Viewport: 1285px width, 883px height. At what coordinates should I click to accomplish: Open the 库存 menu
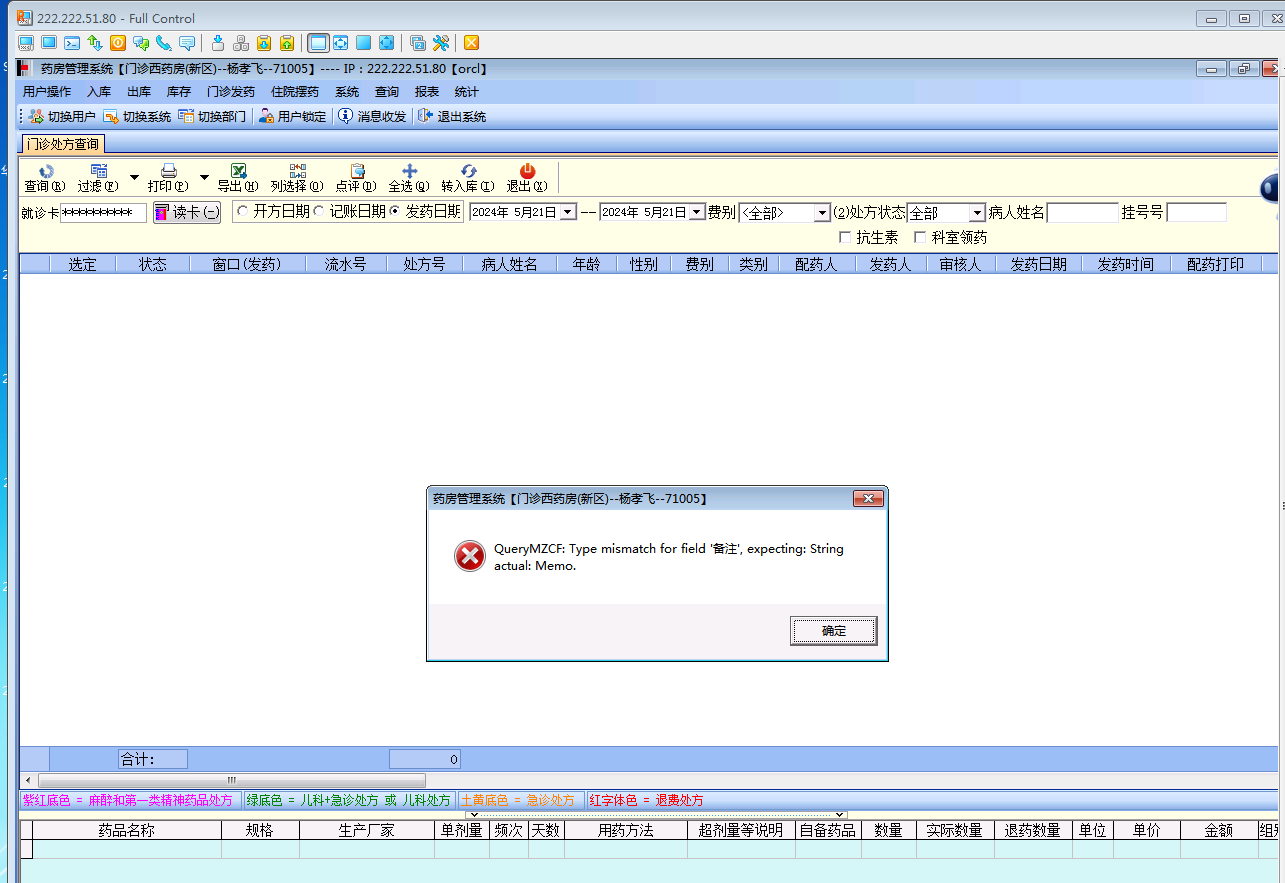pyautogui.click(x=179, y=91)
